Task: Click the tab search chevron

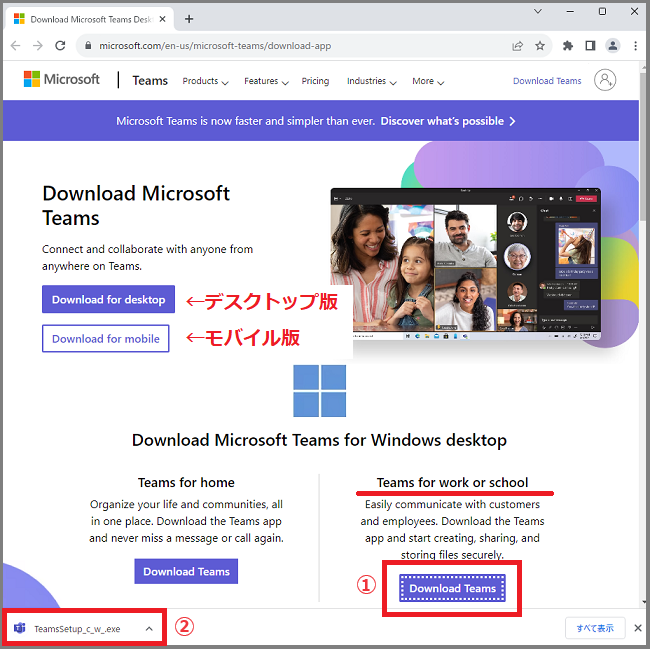Action: pyautogui.click(x=538, y=11)
